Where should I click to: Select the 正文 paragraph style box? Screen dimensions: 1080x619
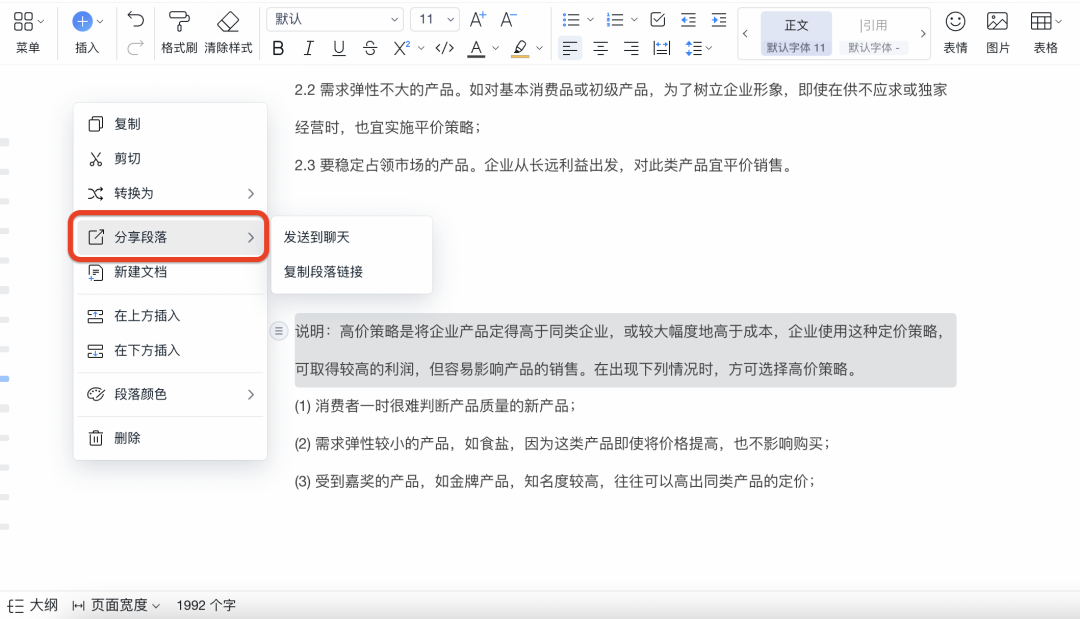click(796, 33)
